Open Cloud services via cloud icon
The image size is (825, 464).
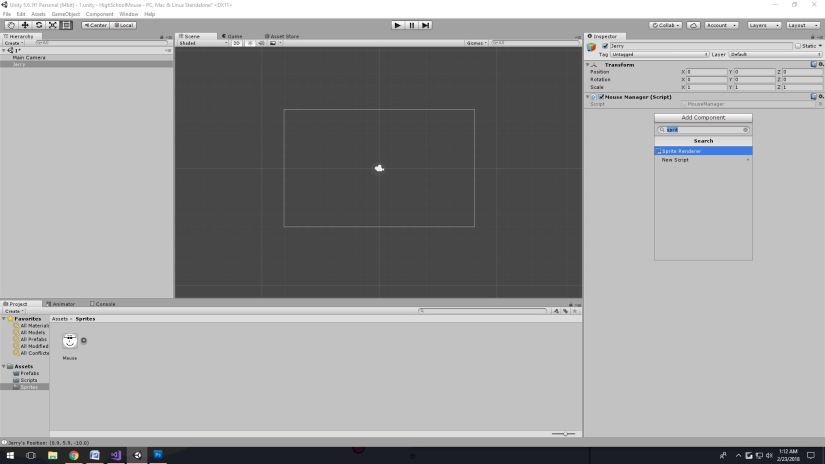(693, 25)
